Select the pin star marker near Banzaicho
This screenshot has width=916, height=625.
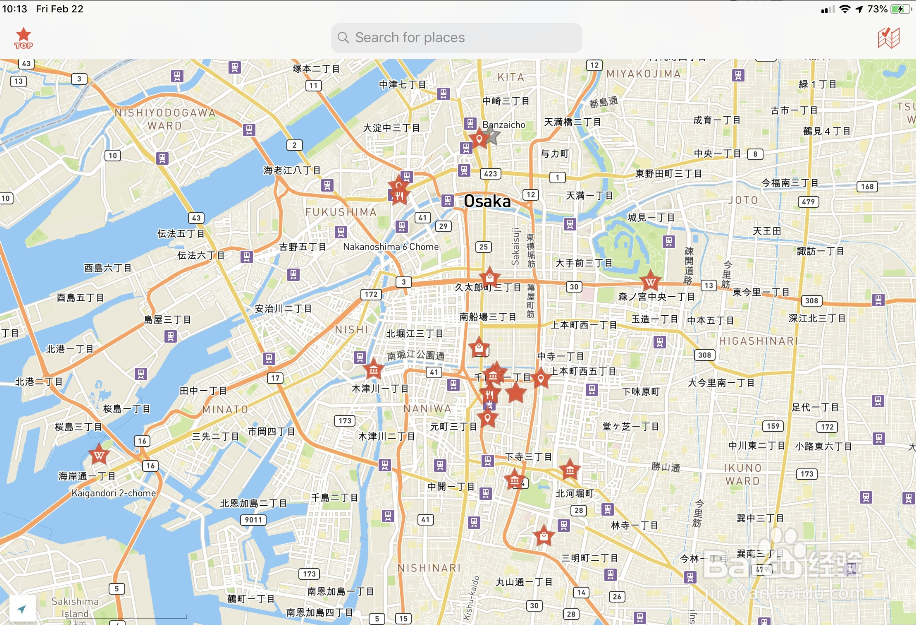(478, 140)
